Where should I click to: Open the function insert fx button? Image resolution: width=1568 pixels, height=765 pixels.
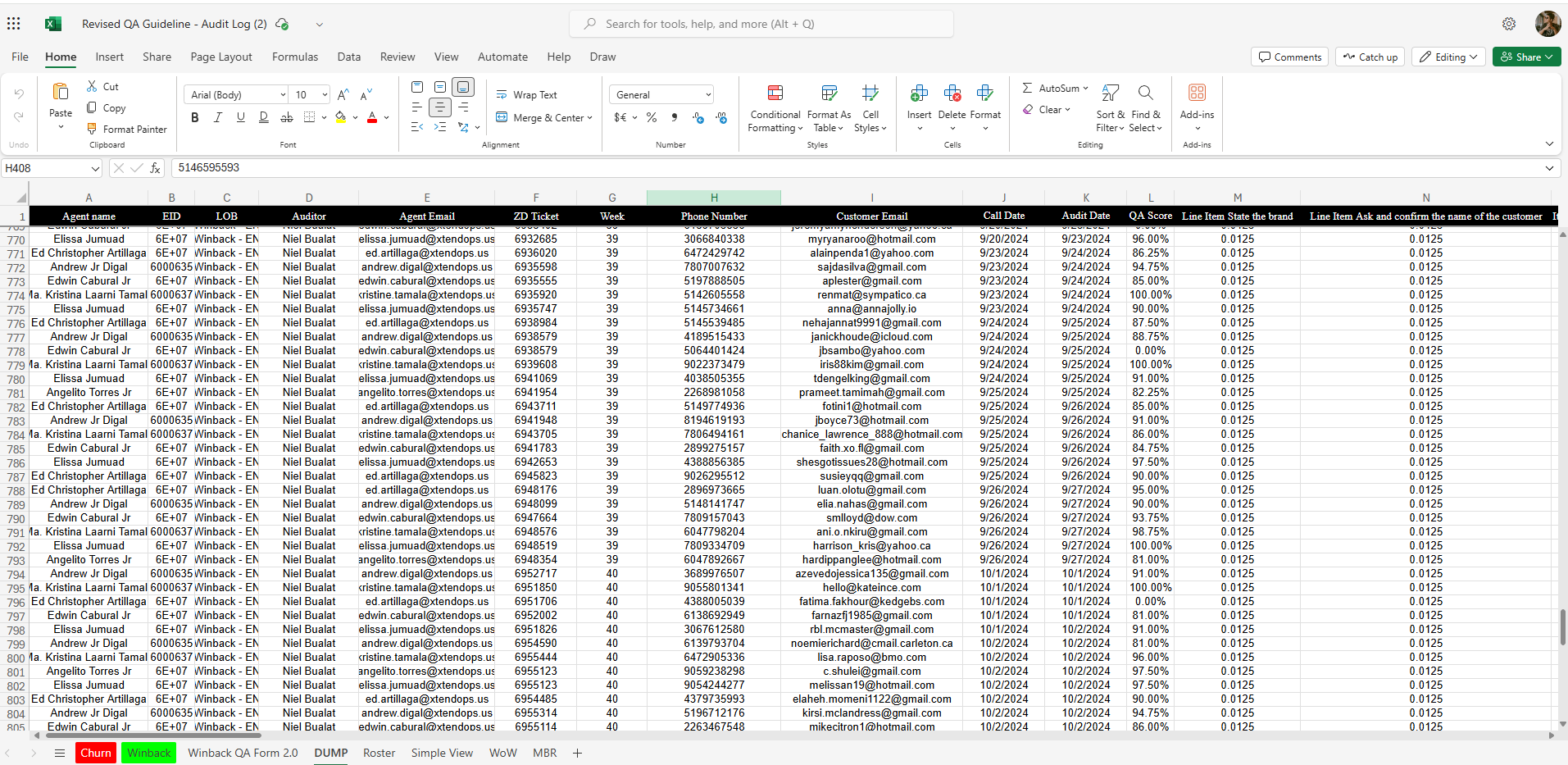(x=155, y=168)
